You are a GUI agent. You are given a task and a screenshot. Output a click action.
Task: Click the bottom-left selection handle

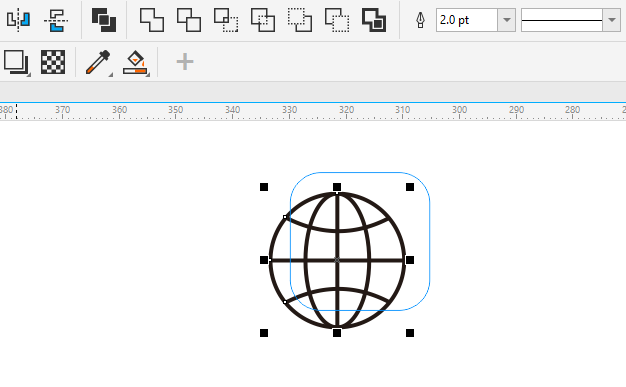pyautogui.click(x=264, y=333)
